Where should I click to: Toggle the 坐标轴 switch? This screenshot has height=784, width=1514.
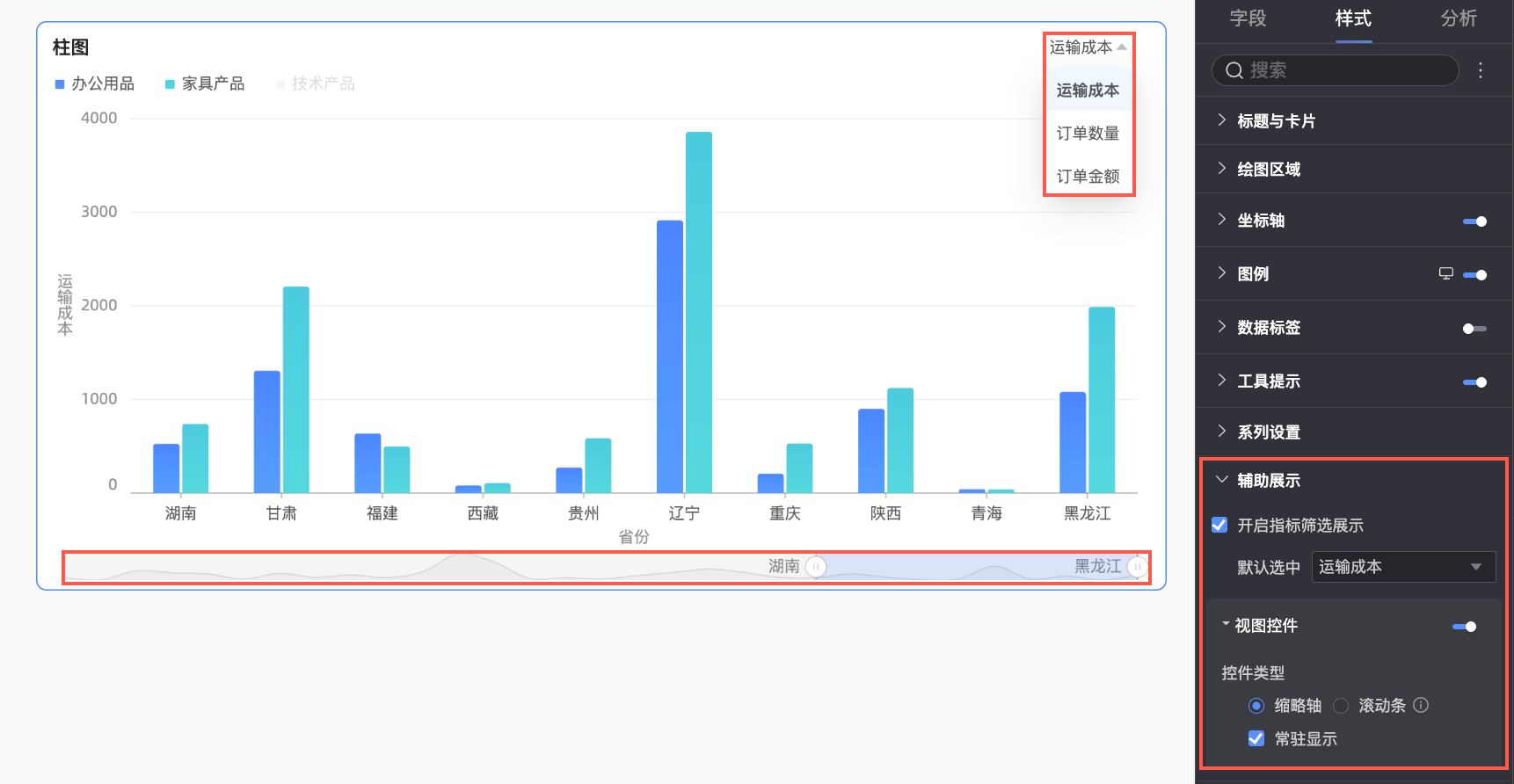coord(1474,221)
